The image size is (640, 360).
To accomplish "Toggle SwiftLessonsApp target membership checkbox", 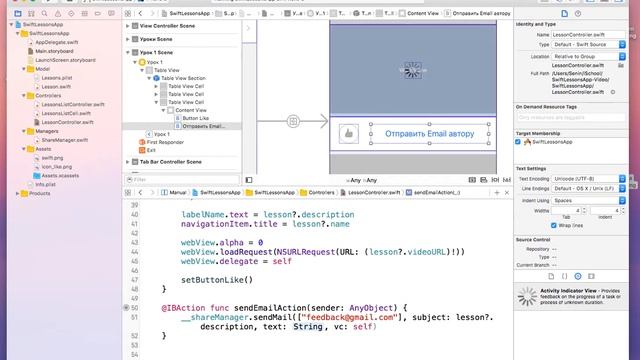I will coord(518,142).
